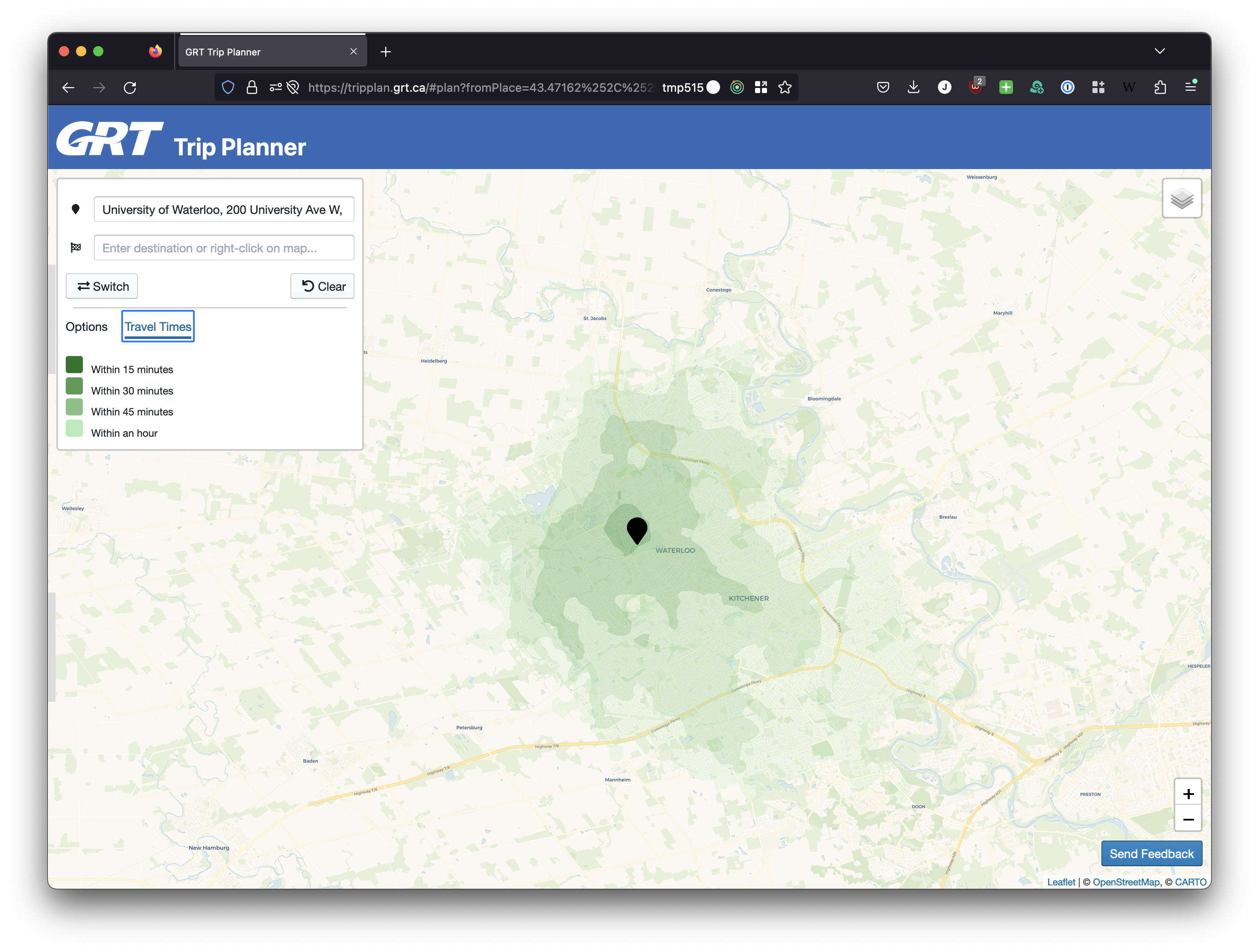Click the tracking protection shield icon
Screen dimensions: 1259x952
(228, 88)
